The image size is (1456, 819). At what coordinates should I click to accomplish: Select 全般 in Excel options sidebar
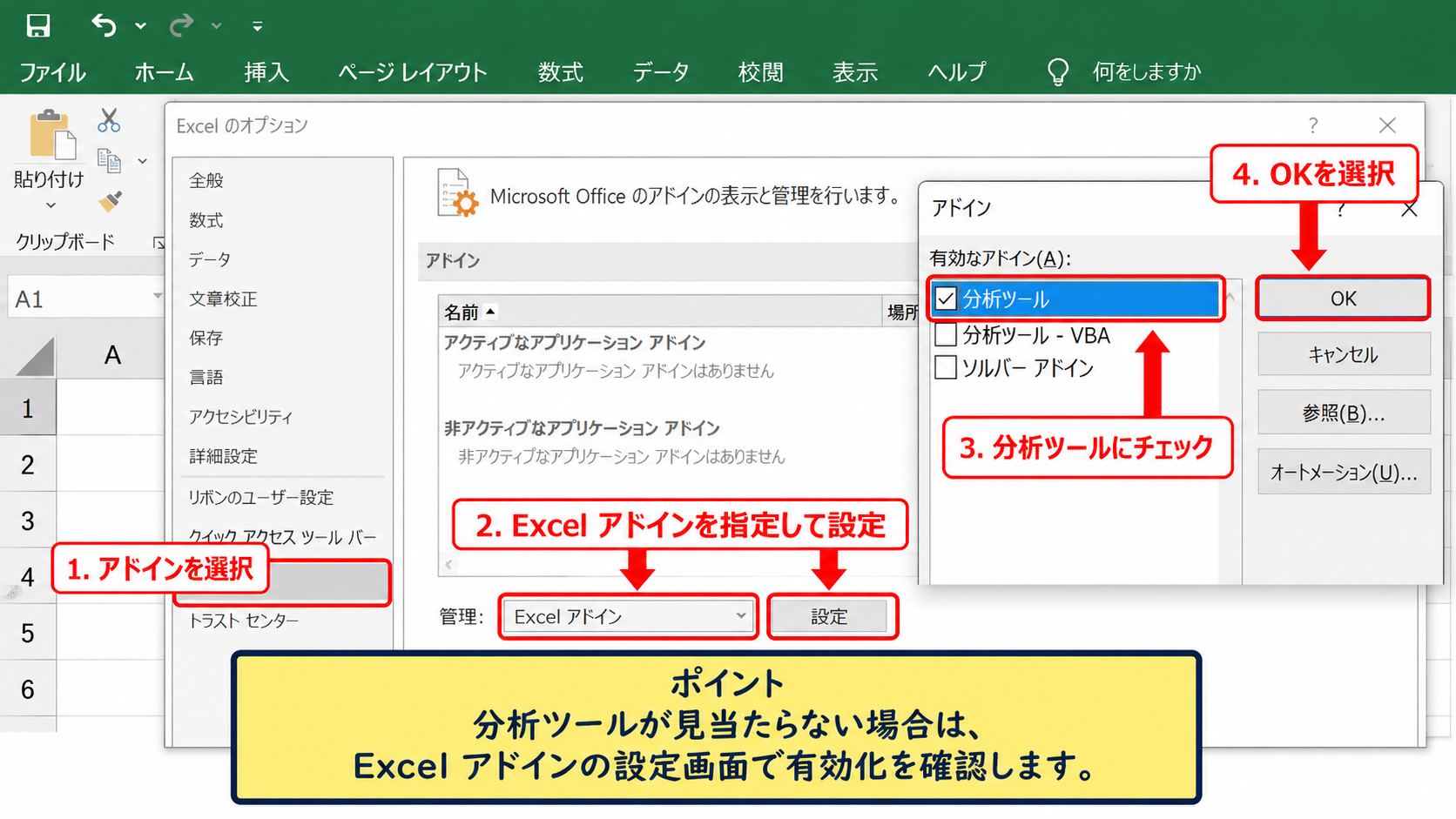point(206,180)
